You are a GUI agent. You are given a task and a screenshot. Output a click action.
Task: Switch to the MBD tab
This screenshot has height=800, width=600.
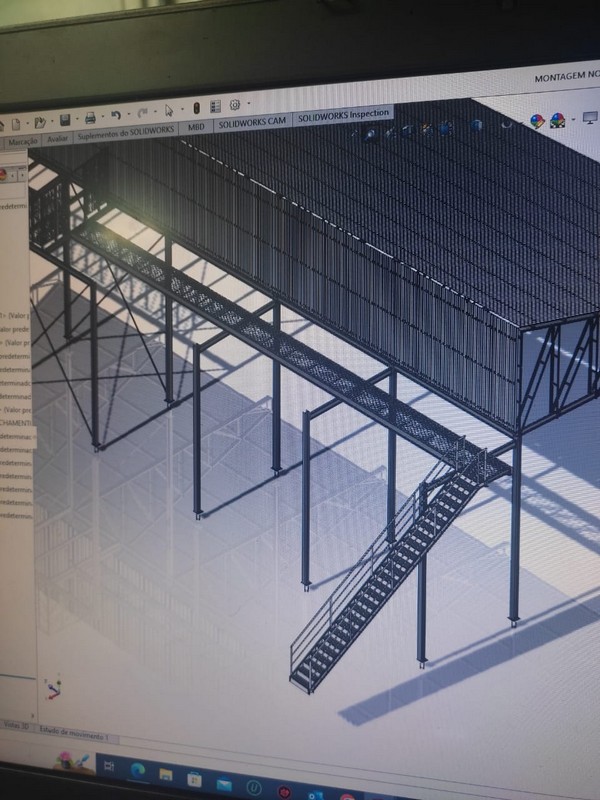[196, 127]
